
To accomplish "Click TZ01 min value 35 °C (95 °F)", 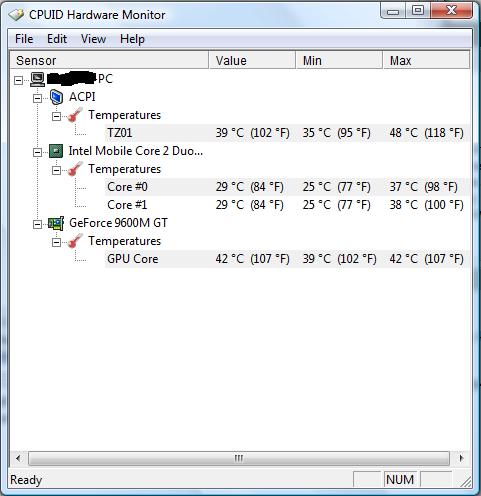I will tap(337, 133).
